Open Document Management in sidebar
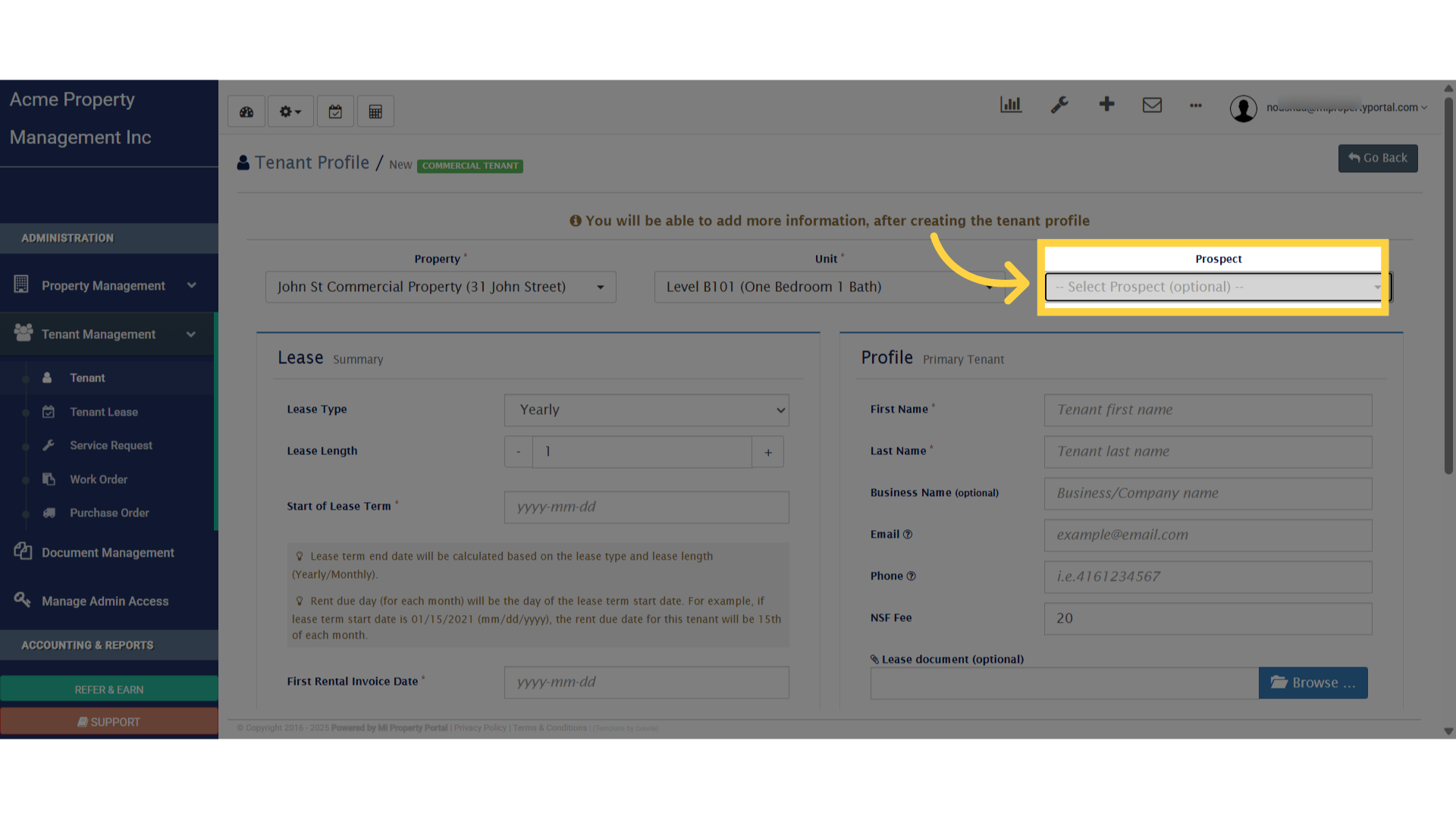The image size is (1456, 819). pyautogui.click(x=109, y=553)
